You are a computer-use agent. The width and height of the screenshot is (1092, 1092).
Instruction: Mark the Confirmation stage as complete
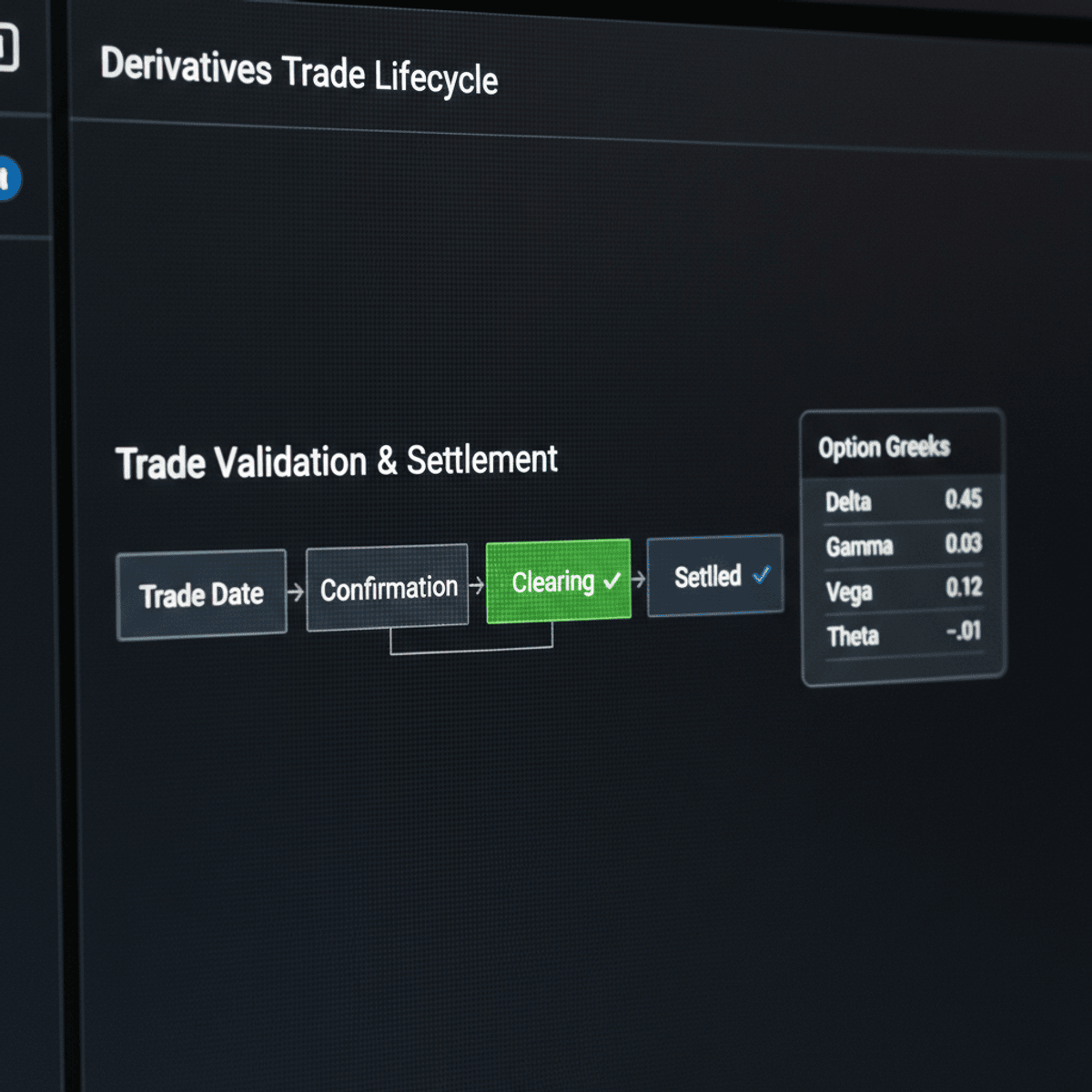coord(388,587)
